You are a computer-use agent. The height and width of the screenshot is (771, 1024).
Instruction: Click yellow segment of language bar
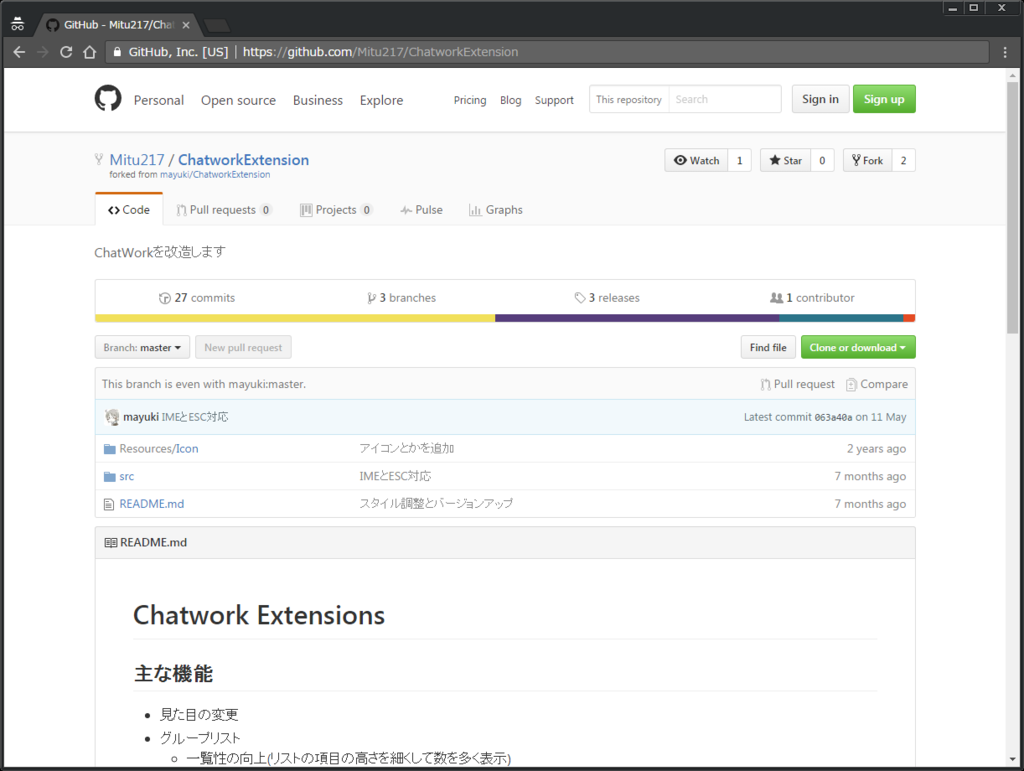pyautogui.click(x=295, y=319)
